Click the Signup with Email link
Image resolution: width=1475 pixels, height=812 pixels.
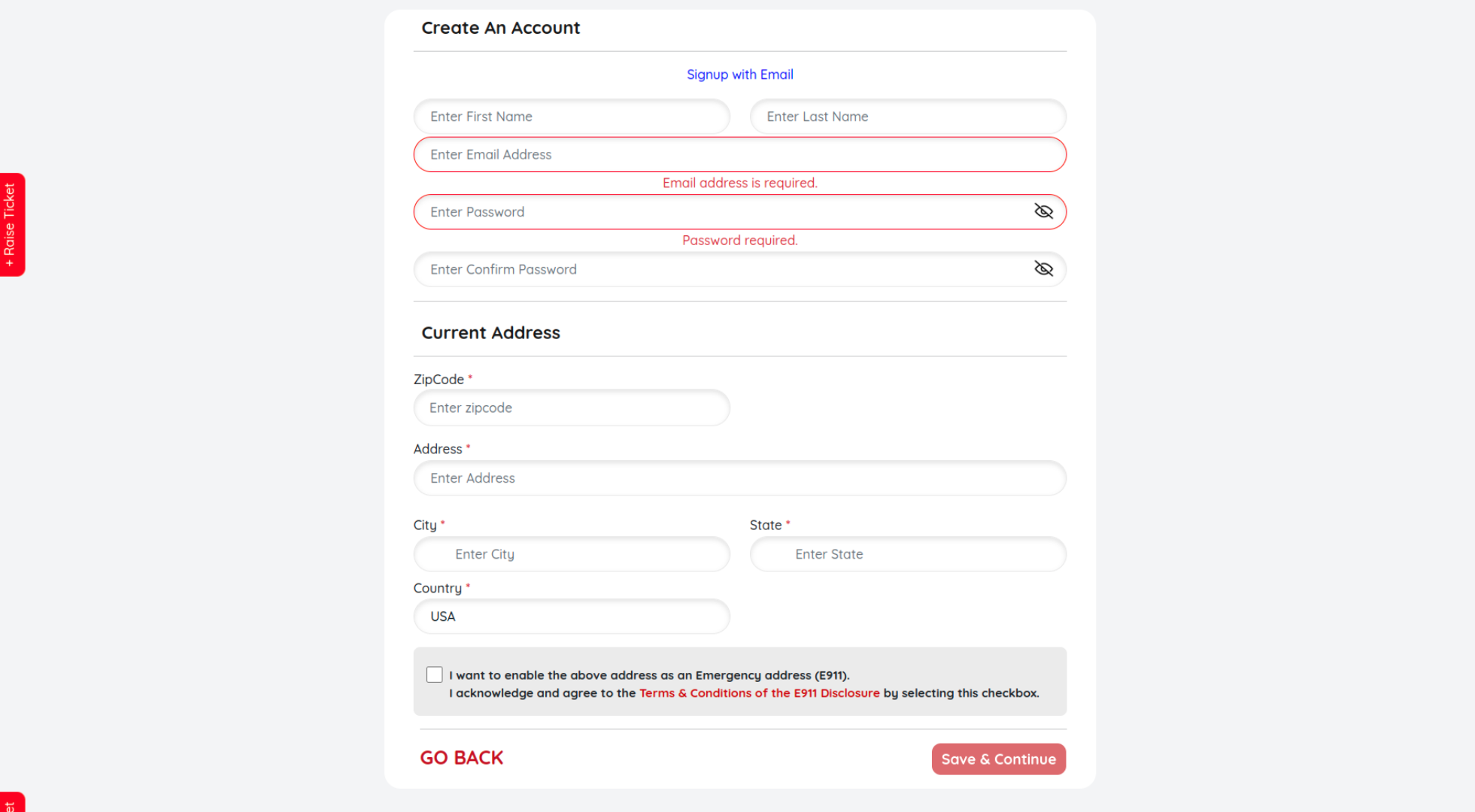(x=739, y=74)
